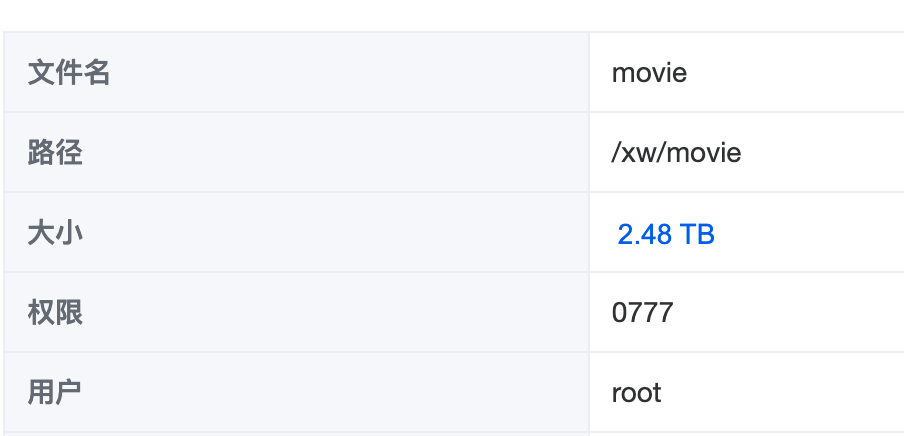Click the 权限 label cell
904x436 pixels.
tap(296, 312)
